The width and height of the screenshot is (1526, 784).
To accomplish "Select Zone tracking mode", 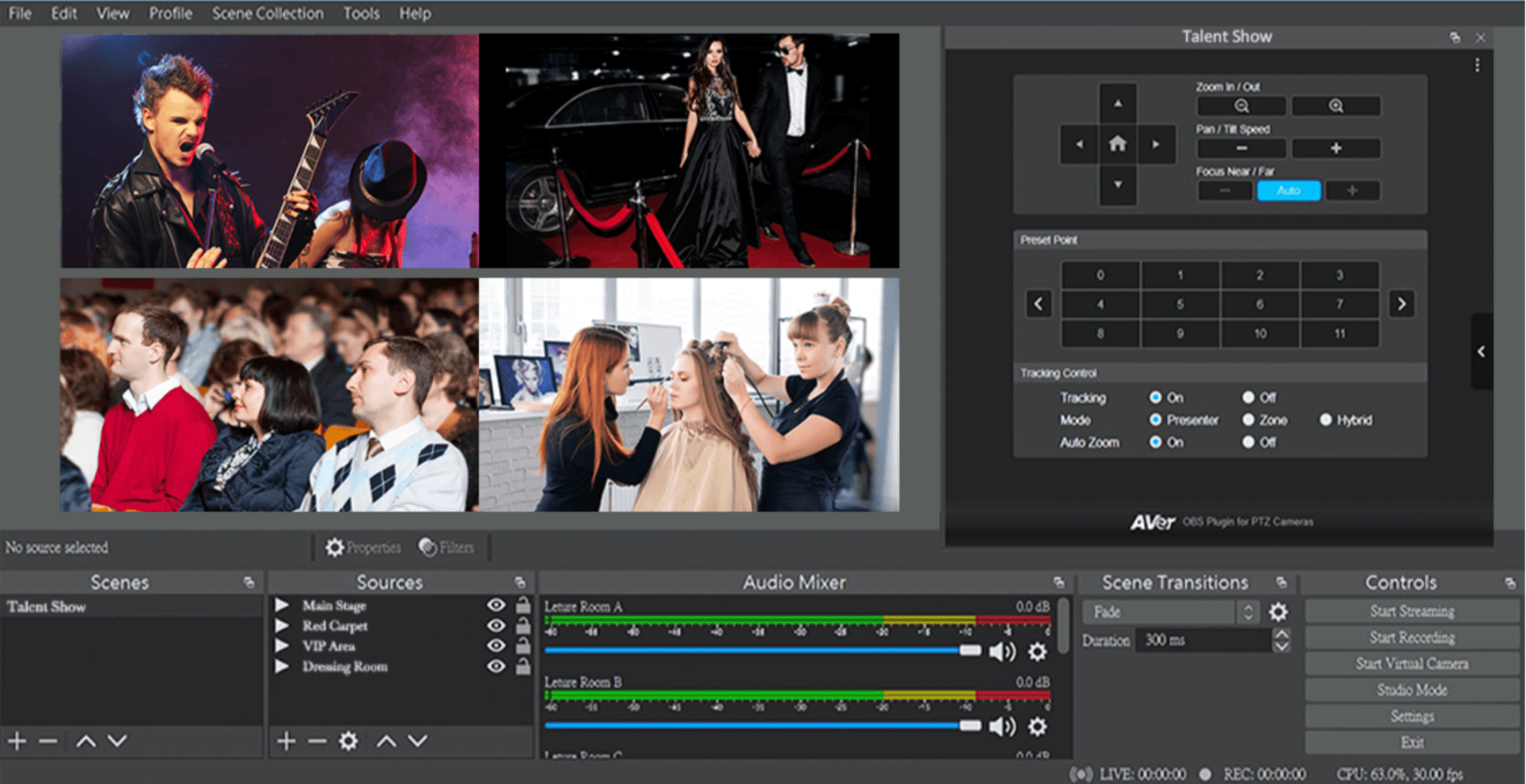I will pyautogui.click(x=1249, y=419).
